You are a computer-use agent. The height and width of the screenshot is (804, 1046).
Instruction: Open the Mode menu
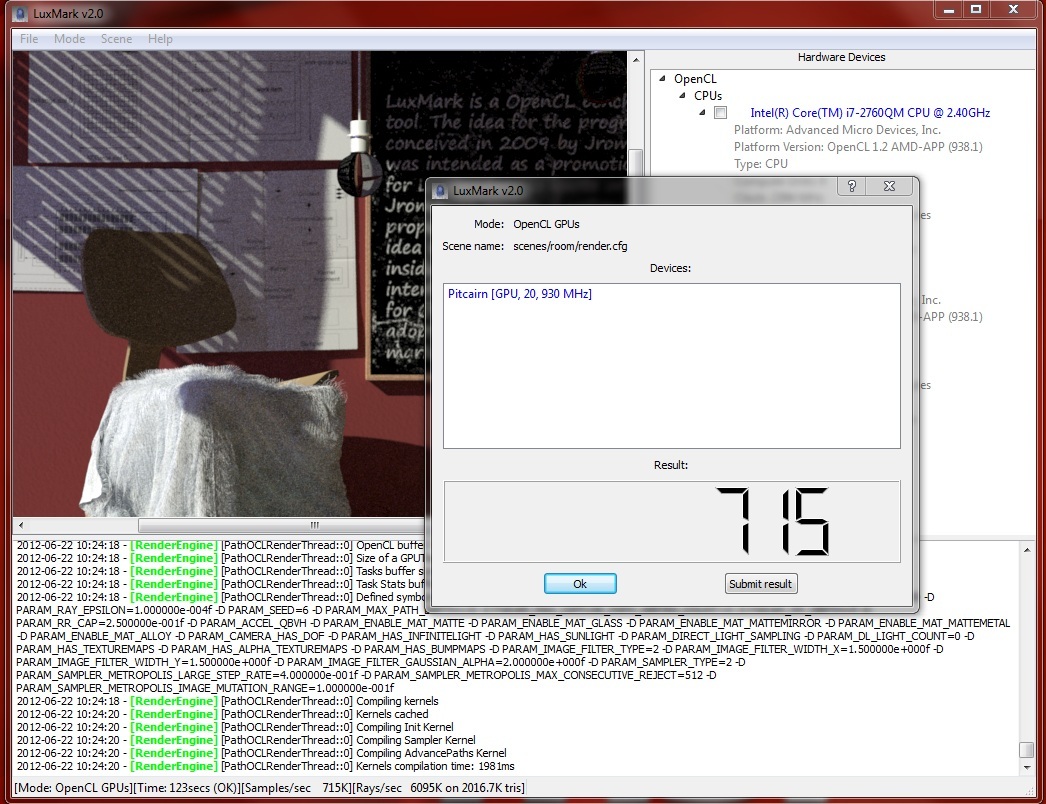[69, 39]
